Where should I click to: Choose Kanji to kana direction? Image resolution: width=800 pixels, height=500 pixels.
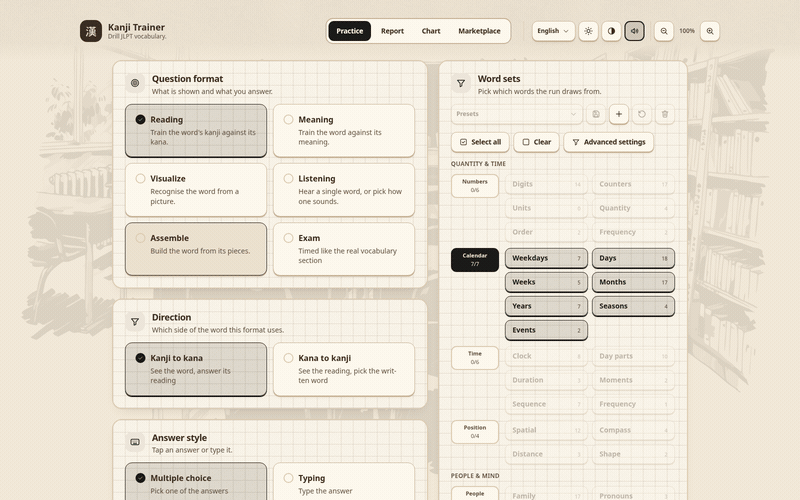(x=196, y=369)
